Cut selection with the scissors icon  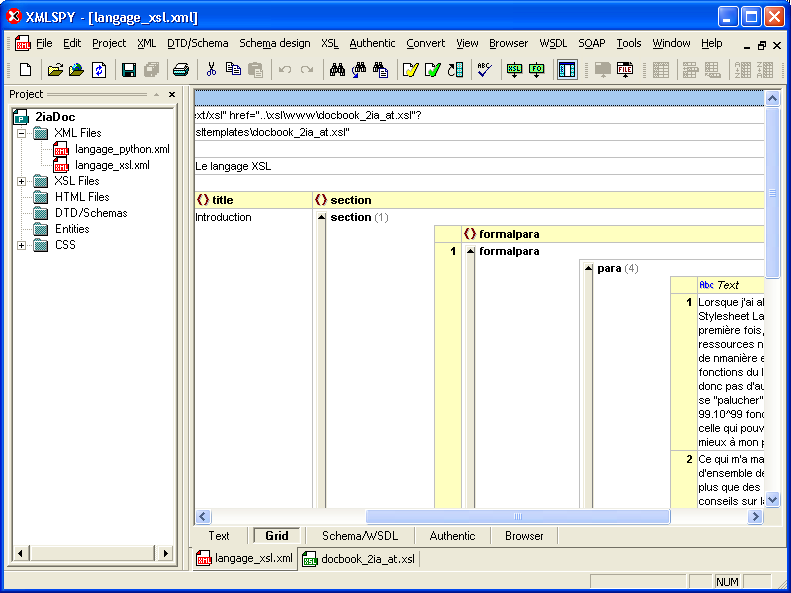pyautogui.click(x=211, y=70)
